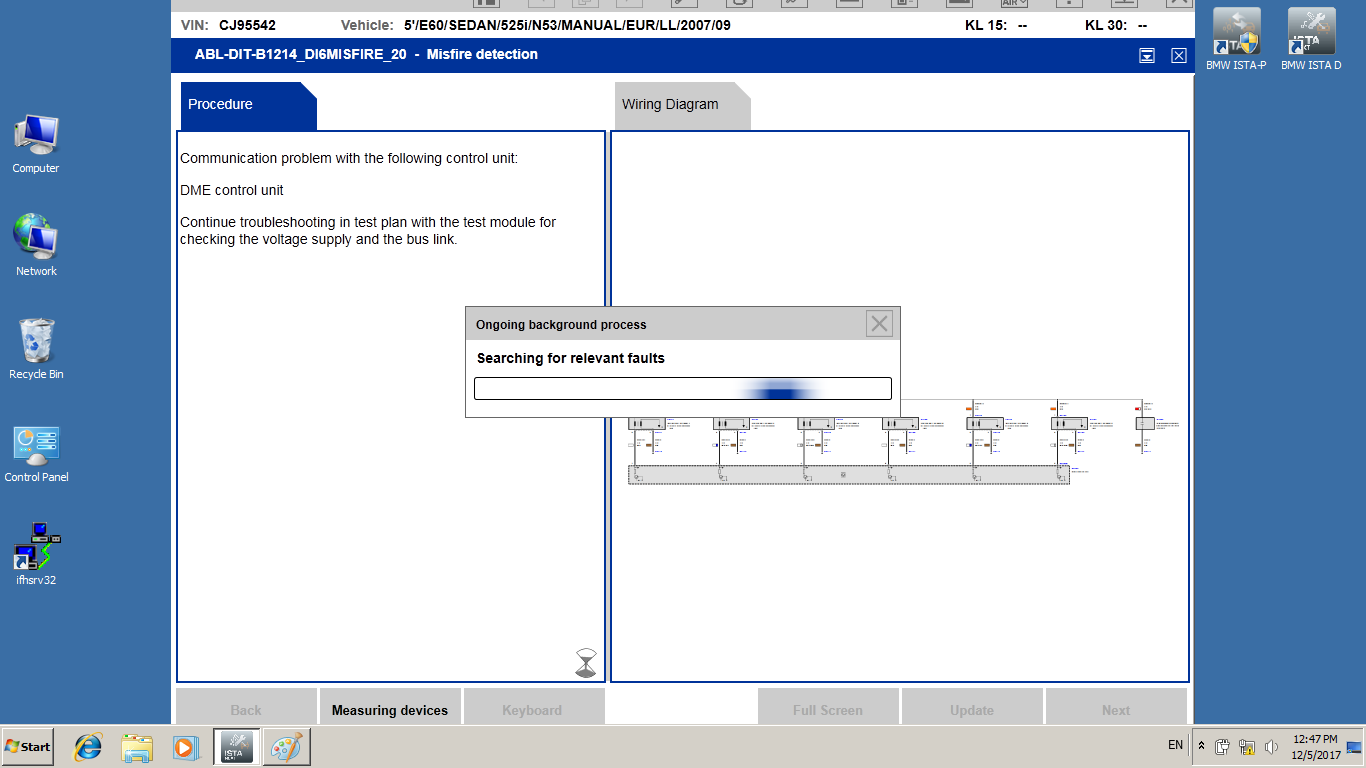
Task: Launch Internet Explorer from taskbar
Action: click(88, 746)
